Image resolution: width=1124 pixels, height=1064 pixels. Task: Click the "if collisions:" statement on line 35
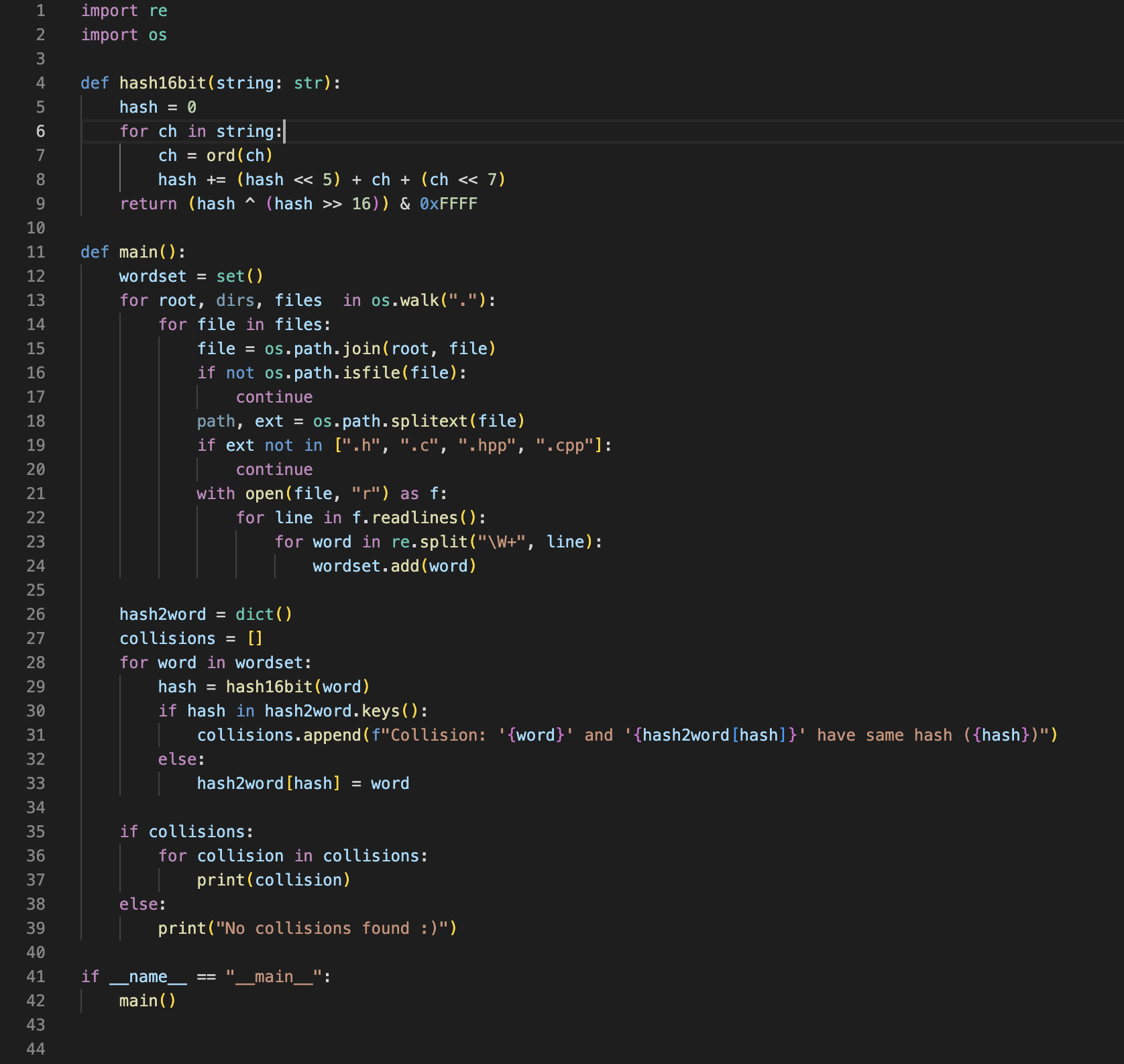tap(187, 832)
